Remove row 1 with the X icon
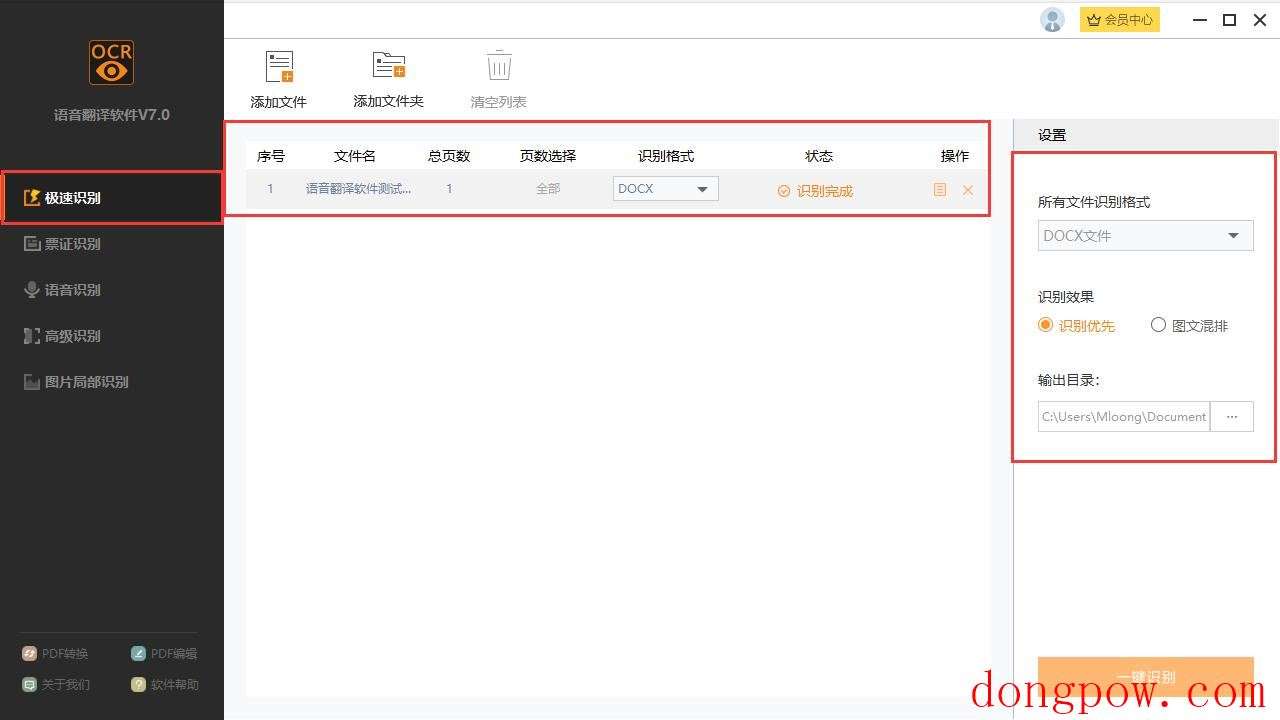 [x=968, y=190]
